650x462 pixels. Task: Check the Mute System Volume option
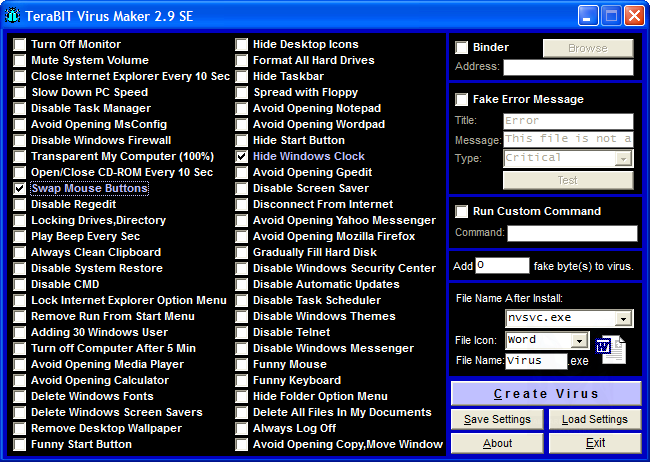click(20, 60)
